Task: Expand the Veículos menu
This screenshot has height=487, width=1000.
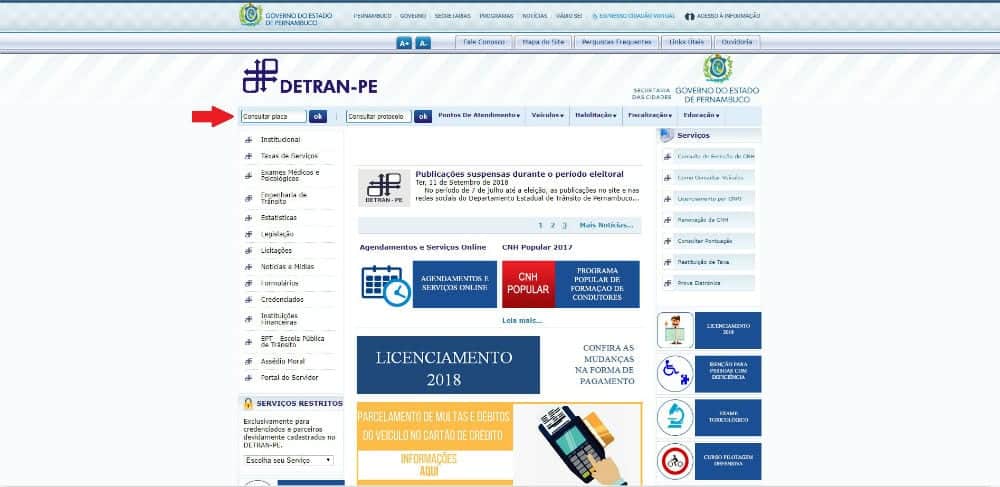Action: 548,115
